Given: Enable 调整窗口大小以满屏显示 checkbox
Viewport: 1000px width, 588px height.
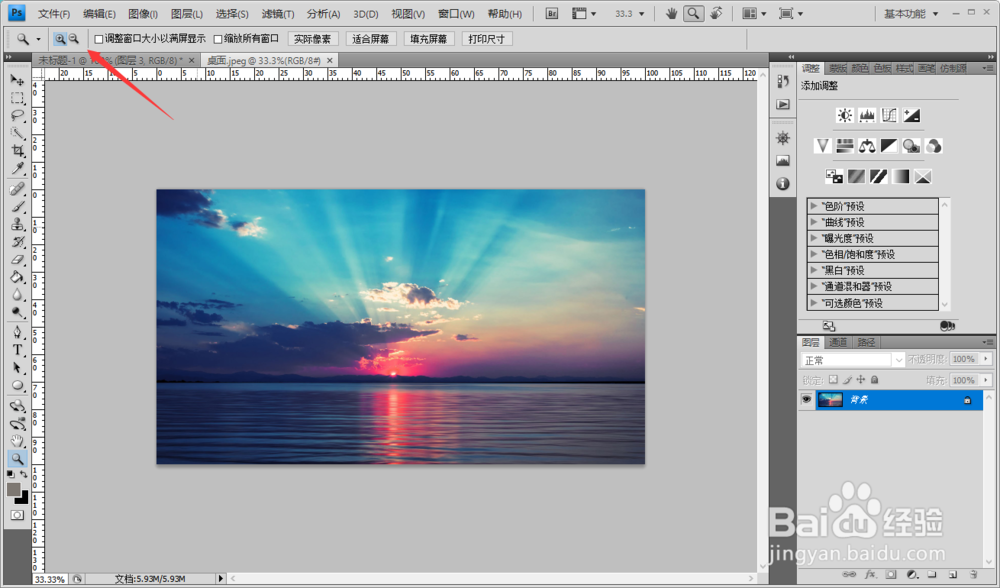Looking at the screenshot, I should coord(99,40).
